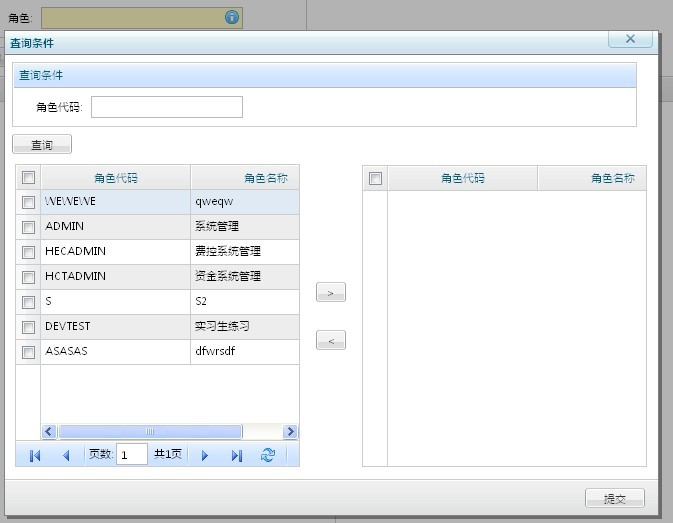The width and height of the screenshot is (673, 523).
Task: Move selected roles to the right list
Action: (330, 293)
